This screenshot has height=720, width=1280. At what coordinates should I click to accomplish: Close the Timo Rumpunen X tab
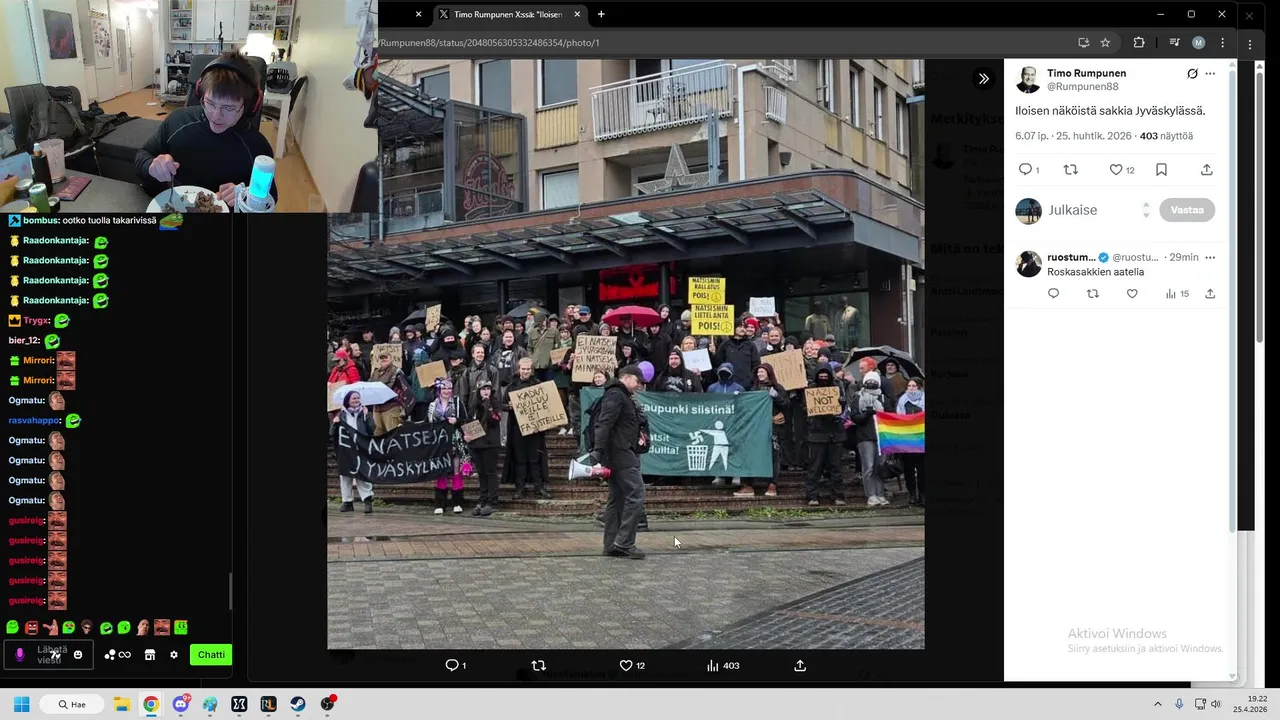[577, 14]
